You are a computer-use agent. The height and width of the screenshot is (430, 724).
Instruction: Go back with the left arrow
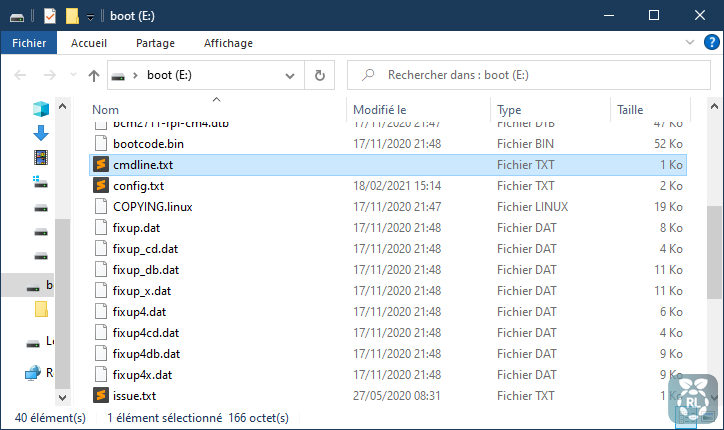(20, 75)
